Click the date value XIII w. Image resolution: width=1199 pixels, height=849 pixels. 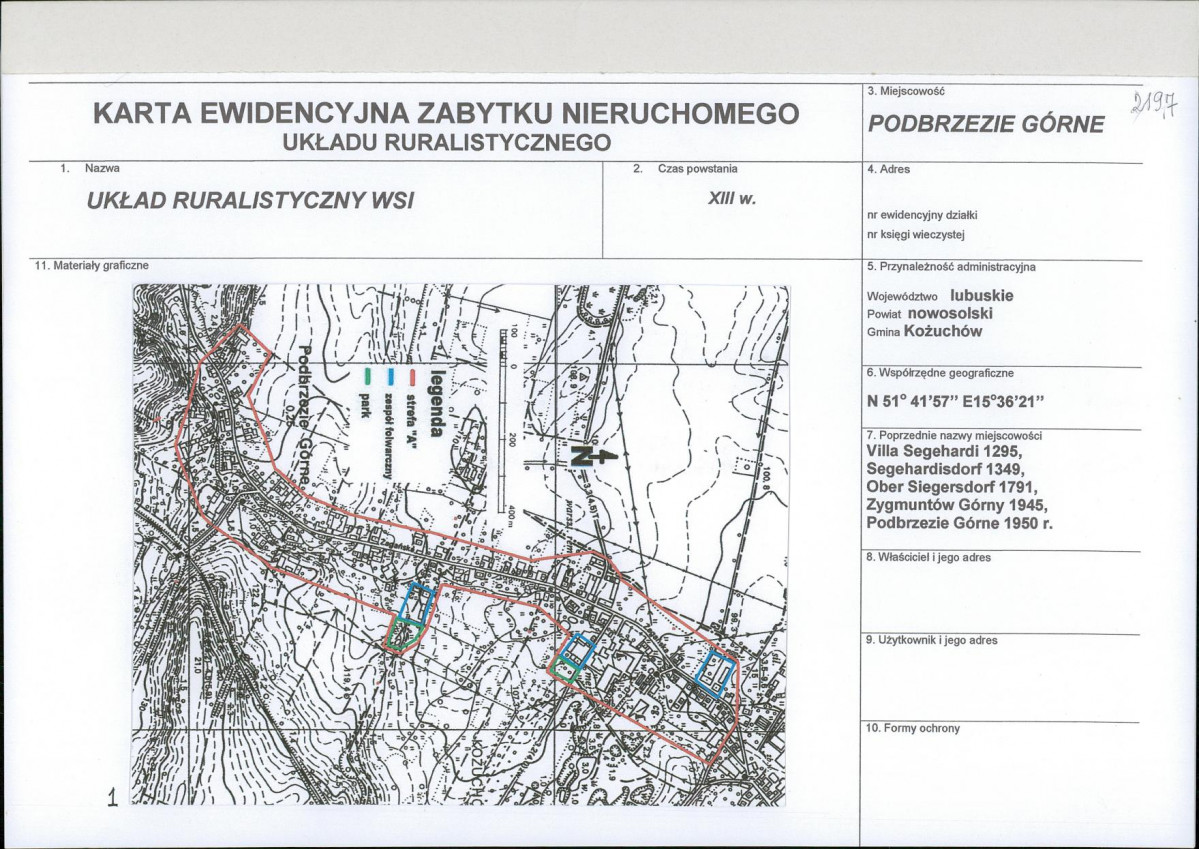(x=731, y=198)
